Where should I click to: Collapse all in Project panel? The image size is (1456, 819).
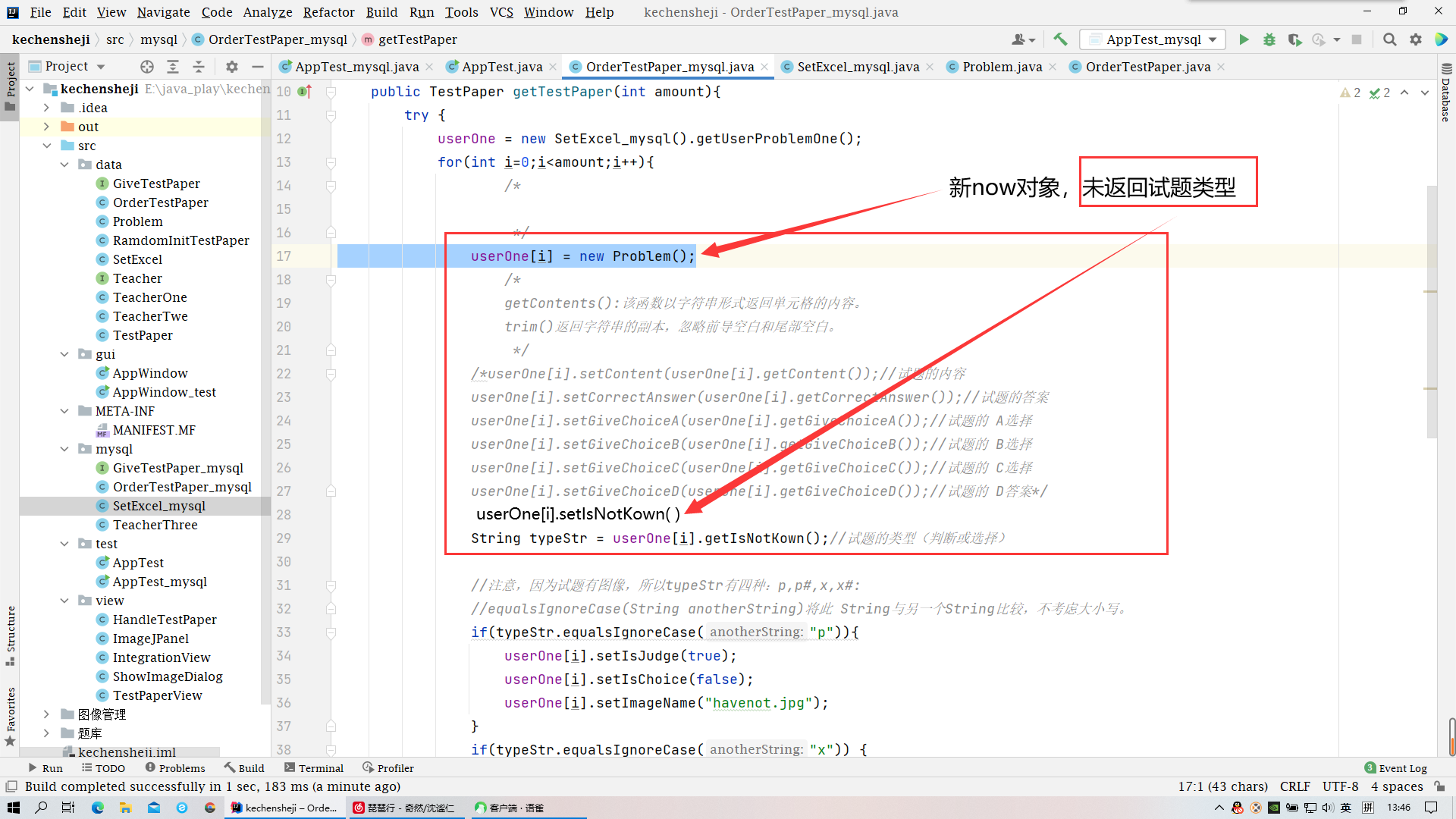coord(199,67)
